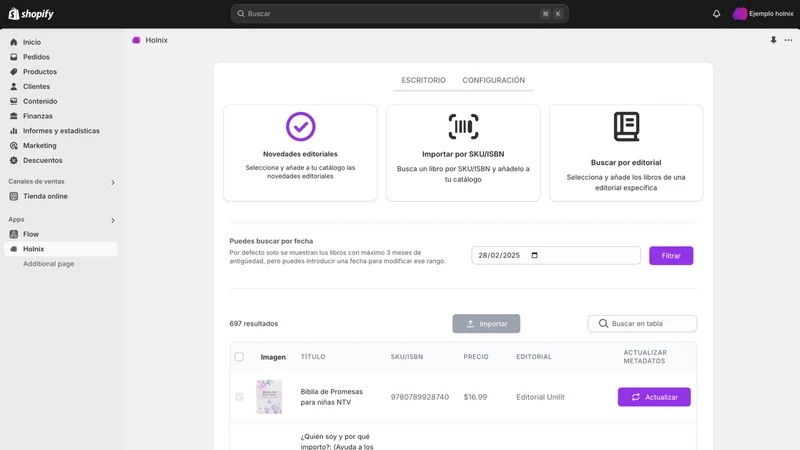800x450 pixels.
Task: Expand the Apps section chevron
Action: tap(113, 220)
